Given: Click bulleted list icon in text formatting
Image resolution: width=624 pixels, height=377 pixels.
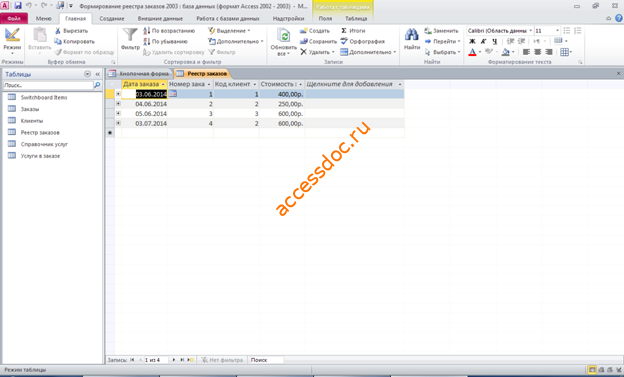Looking at the screenshot, I should pyautogui.click(x=567, y=31).
